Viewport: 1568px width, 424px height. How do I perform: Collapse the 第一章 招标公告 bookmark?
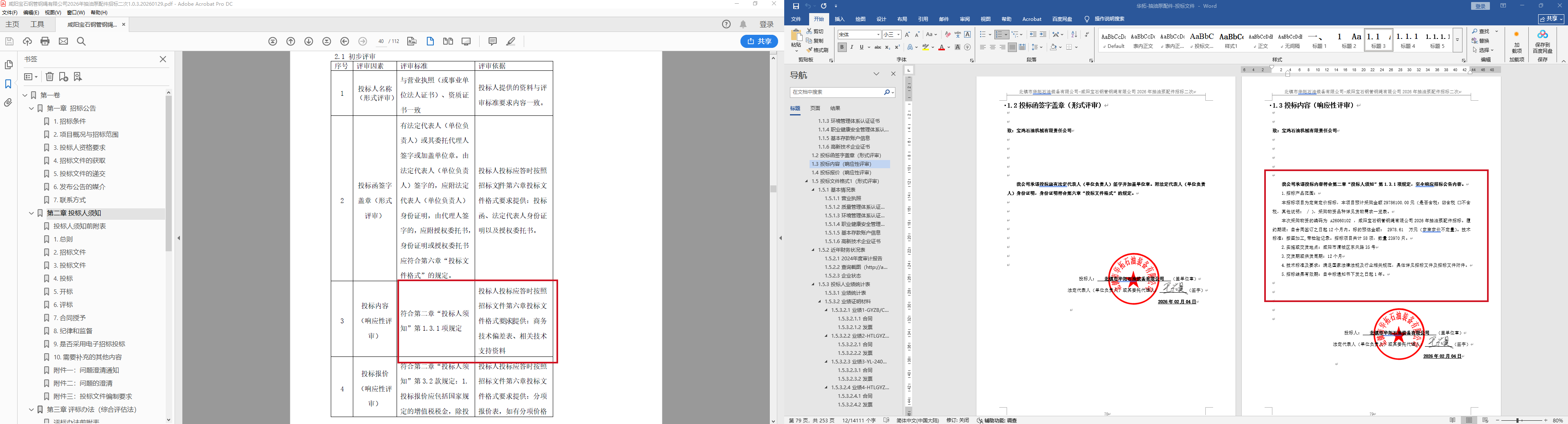pyautogui.click(x=31, y=108)
